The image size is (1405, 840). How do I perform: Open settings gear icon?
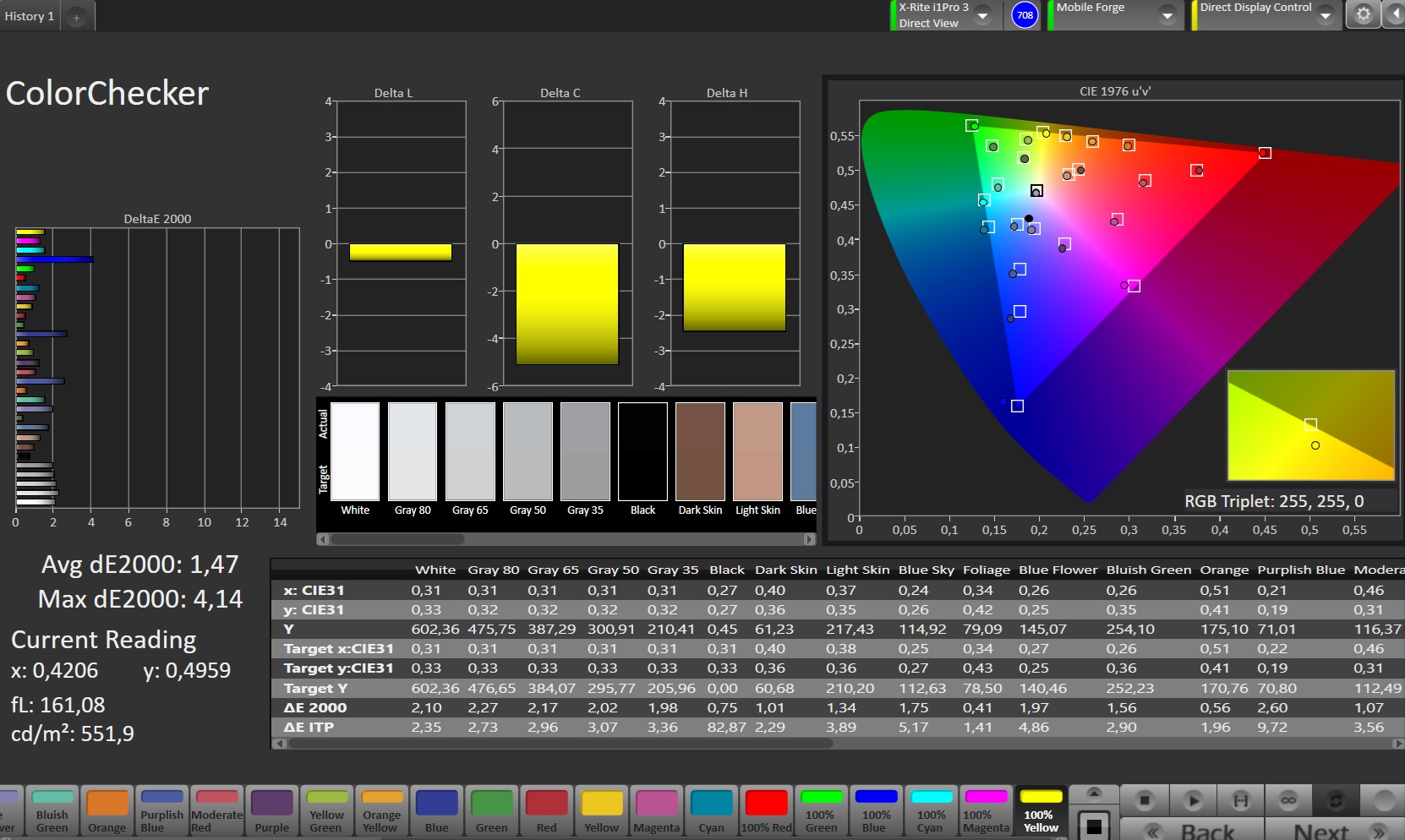[x=1363, y=14]
